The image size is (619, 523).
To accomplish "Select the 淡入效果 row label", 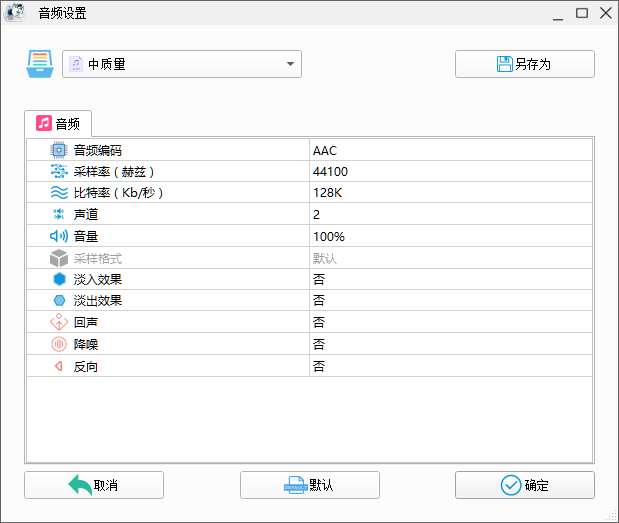I will pos(98,279).
